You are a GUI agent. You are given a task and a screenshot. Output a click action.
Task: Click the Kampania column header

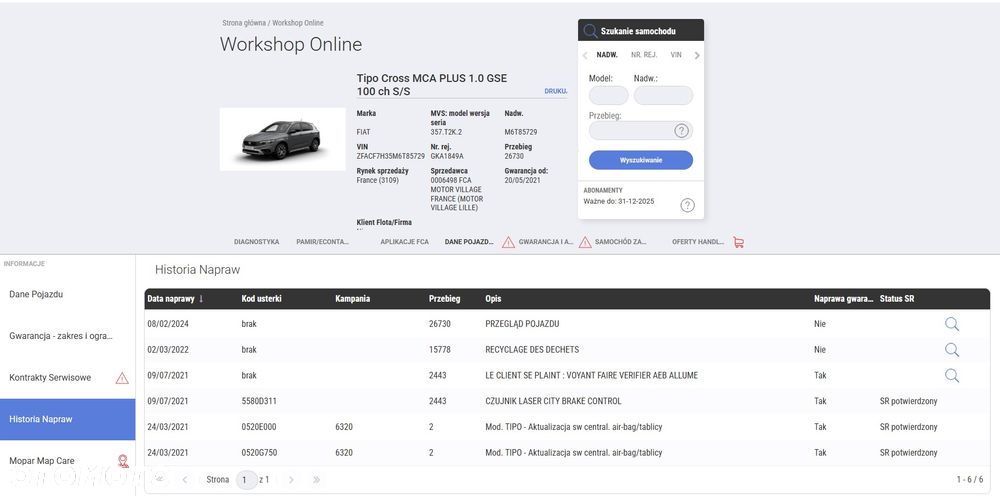[353, 298]
